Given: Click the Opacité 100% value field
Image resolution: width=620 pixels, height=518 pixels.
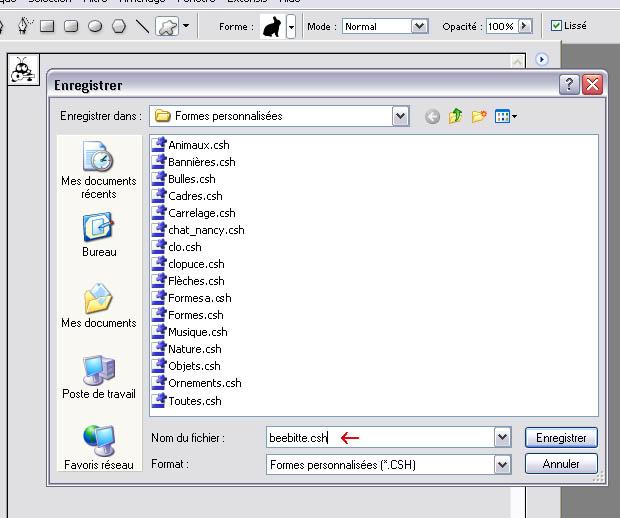Looking at the screenshot, I should [501, 26].
